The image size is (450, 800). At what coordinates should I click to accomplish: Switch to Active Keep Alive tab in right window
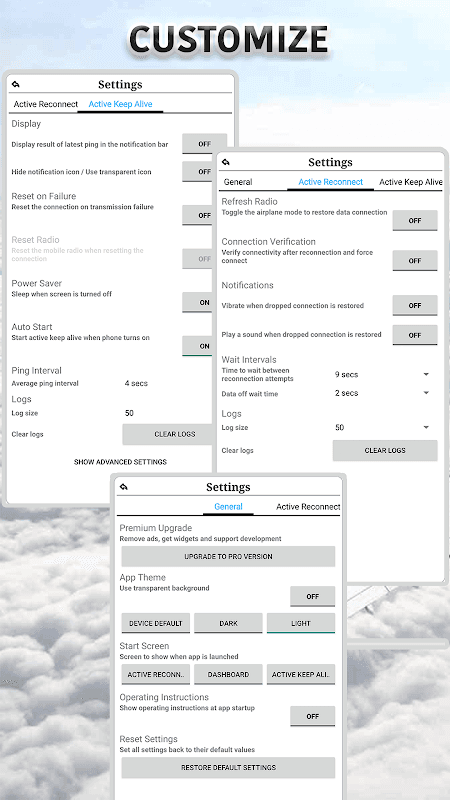coord(410,182)
